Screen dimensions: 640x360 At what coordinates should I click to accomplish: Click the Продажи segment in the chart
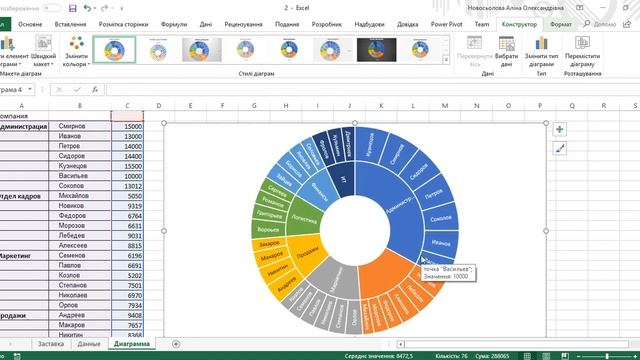pos(307,253)
